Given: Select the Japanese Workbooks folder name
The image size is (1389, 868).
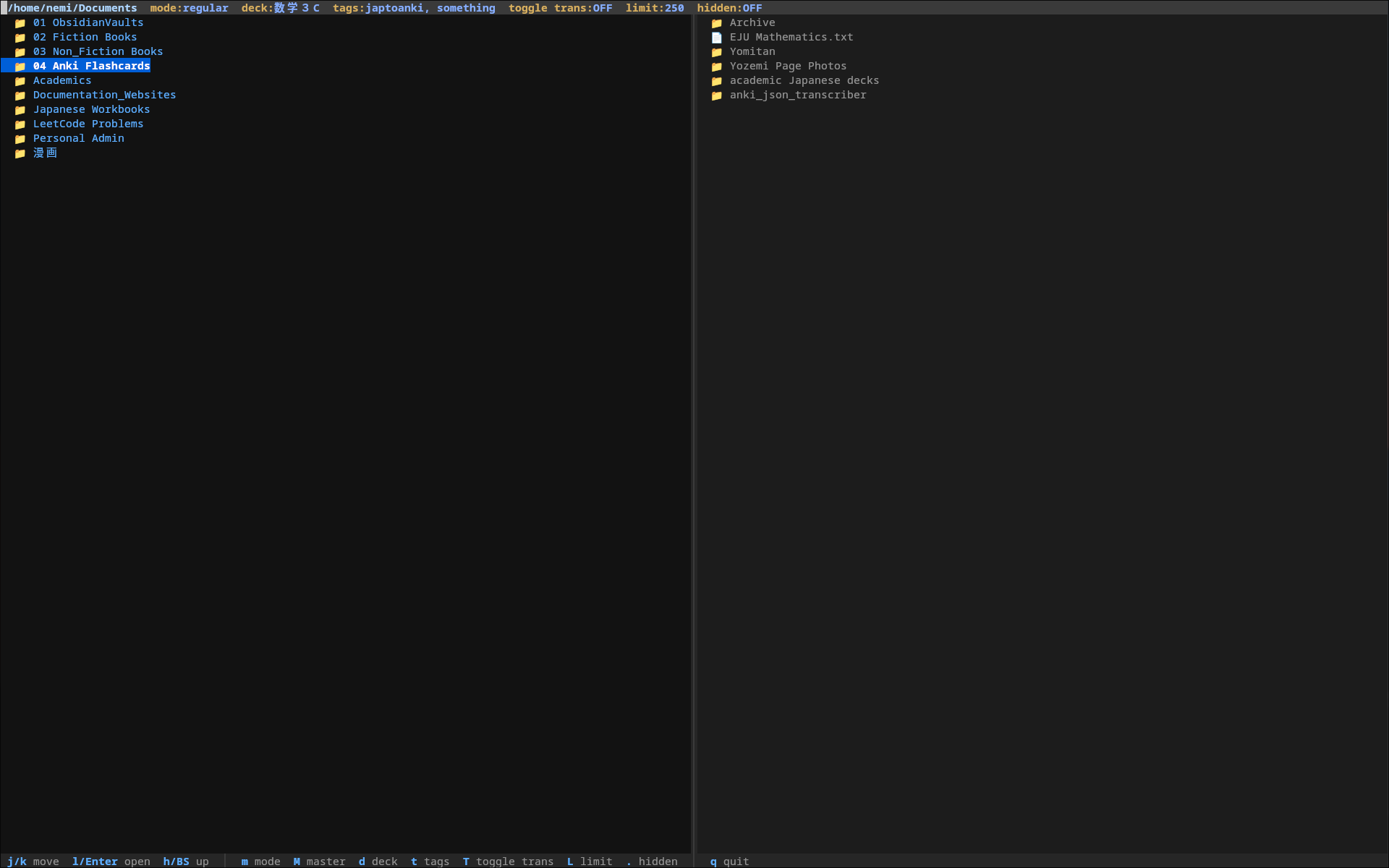Looking at the screenshot, I should (92, 109).
